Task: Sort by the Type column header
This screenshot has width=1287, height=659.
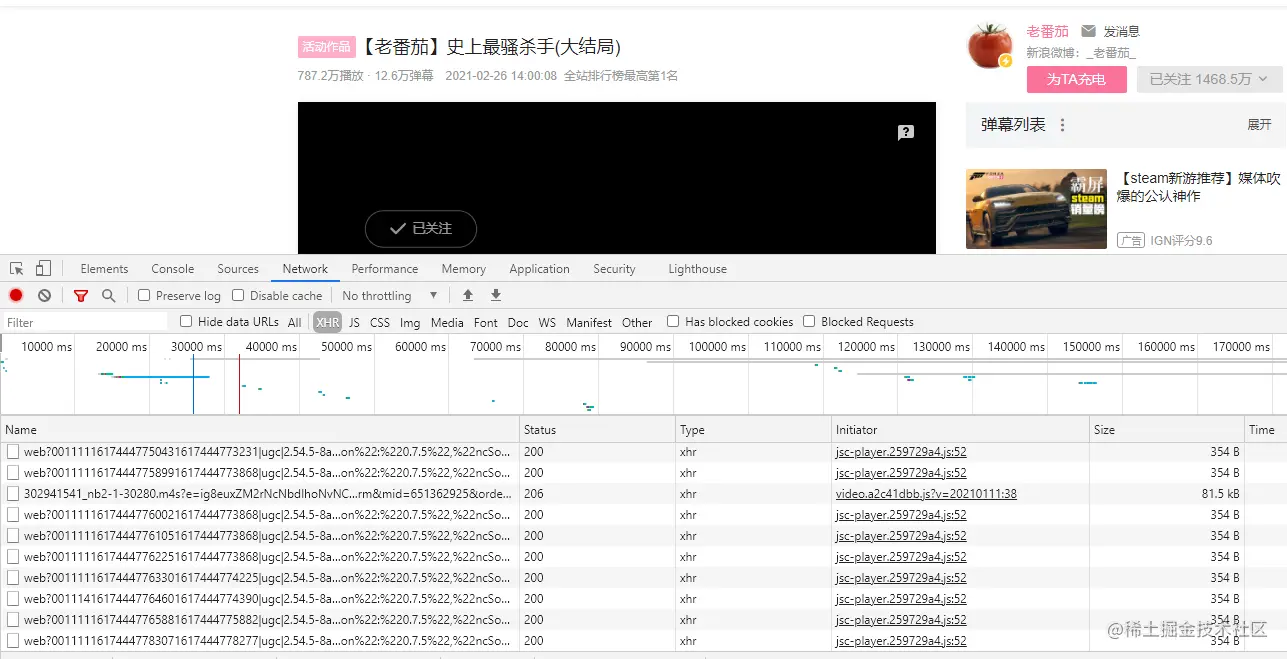Action: pos(754,430)
